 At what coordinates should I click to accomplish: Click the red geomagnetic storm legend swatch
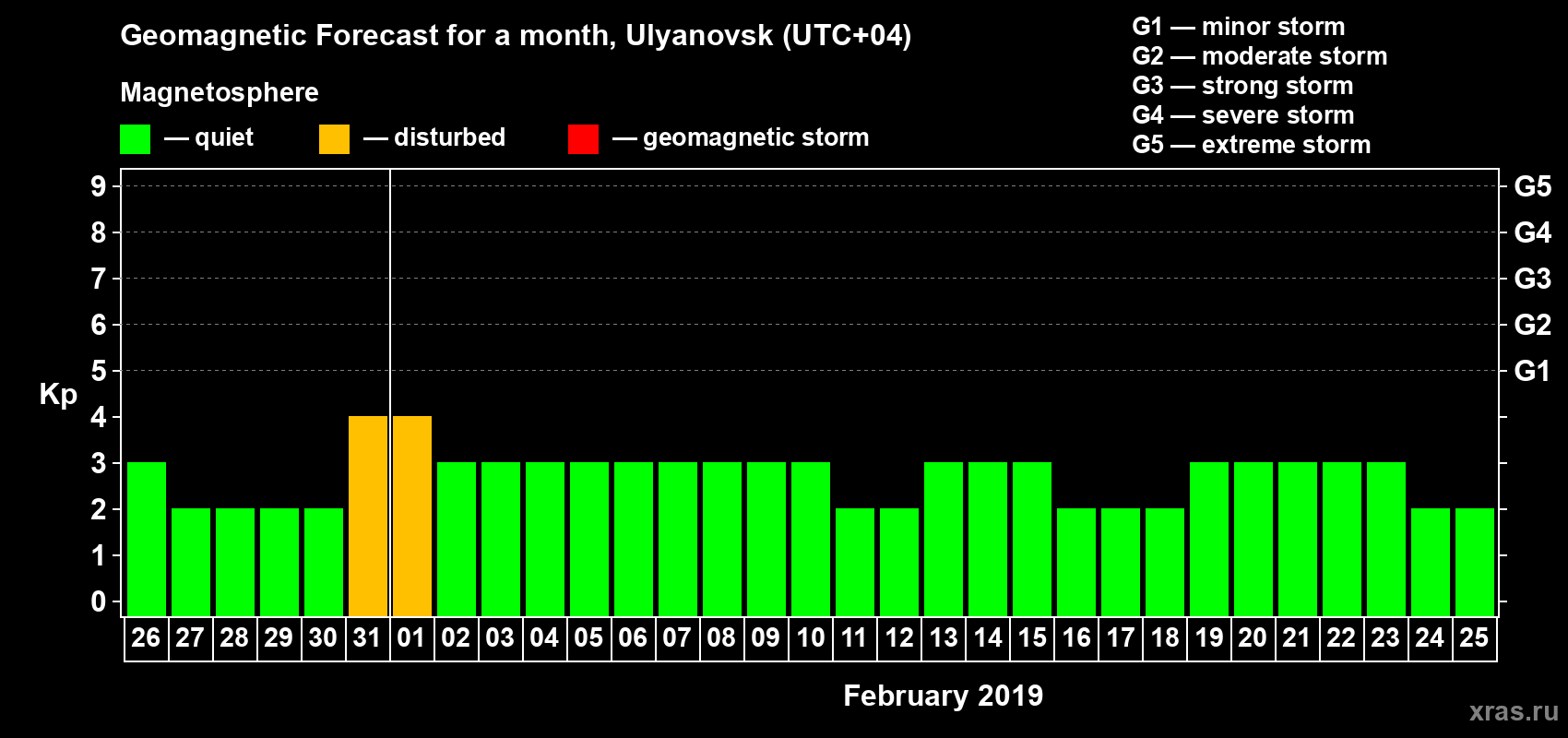click(x=584, y=139)
